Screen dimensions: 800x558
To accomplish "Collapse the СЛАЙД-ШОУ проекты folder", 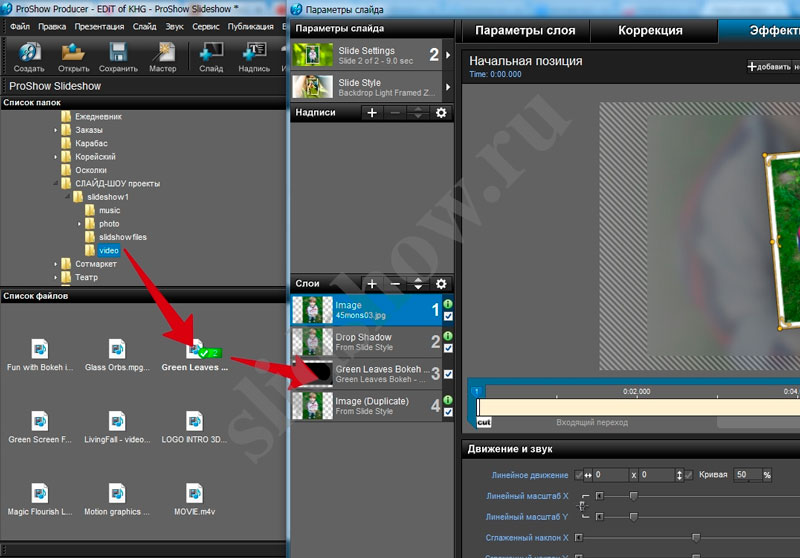I will 55,183.
